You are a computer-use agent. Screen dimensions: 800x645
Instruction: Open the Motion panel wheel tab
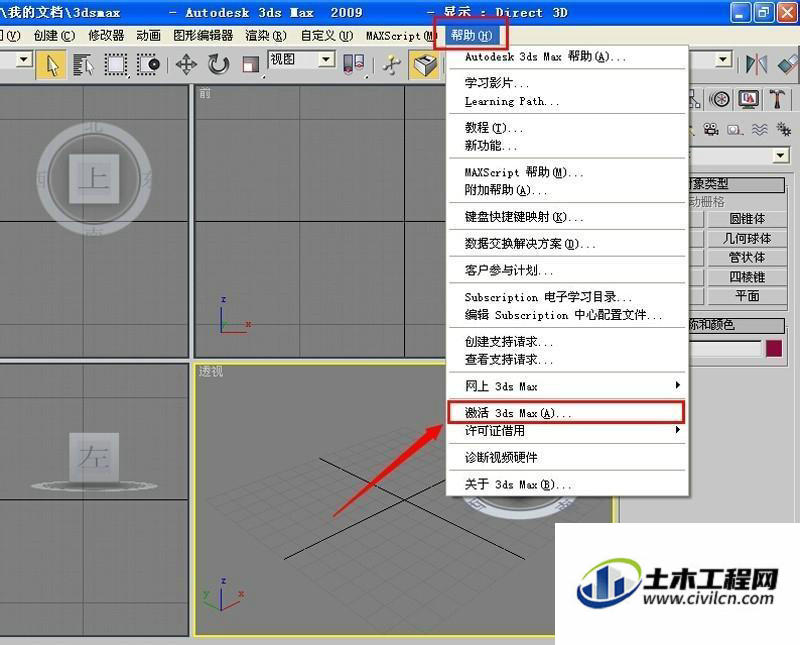click(719, 99)
